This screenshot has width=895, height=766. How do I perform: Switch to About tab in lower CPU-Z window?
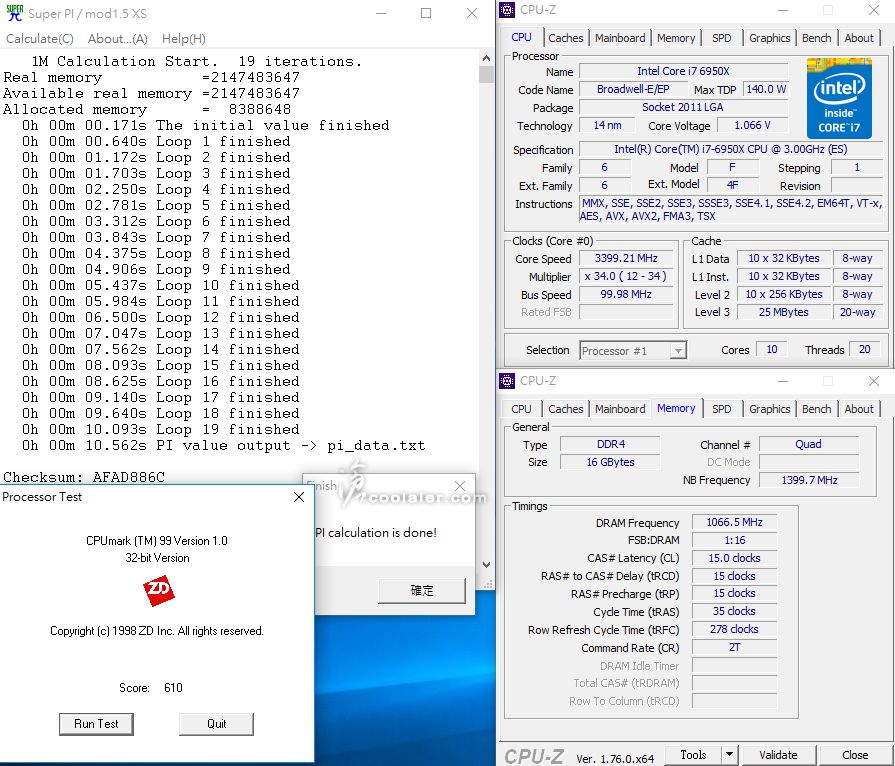coord(859,409)
